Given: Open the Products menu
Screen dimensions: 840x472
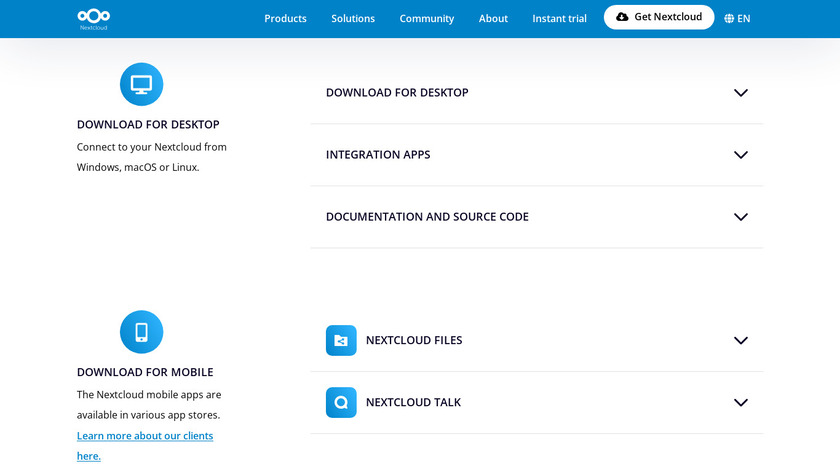Looking at the screenshot, I should [x=285, y=19].
